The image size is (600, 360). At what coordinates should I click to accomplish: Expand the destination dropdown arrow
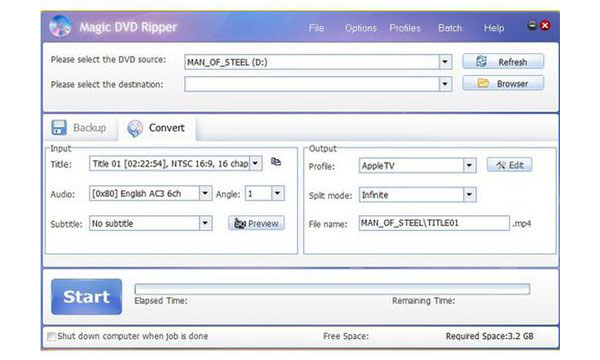[445, 84]
